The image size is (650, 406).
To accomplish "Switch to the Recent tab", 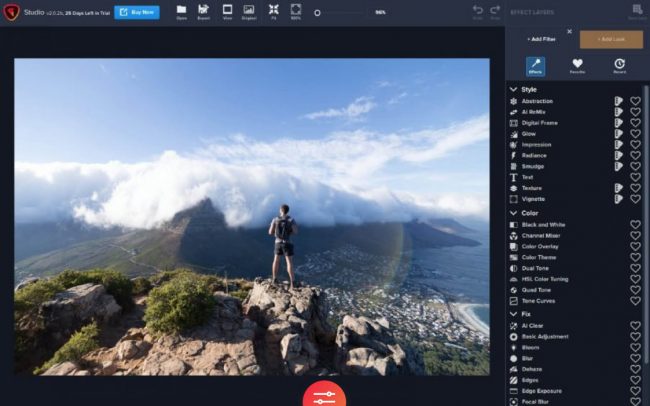I will coord(620,66).
